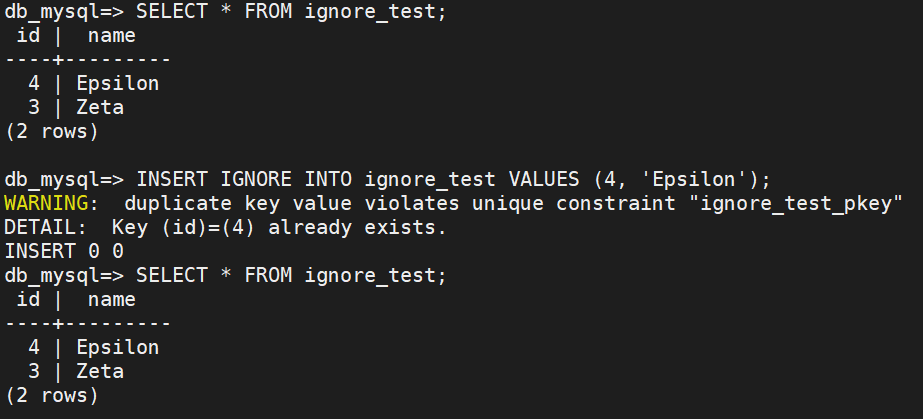This screenshot has height=419, width=923.
Task: Click the id column header in last result
Action: [x=29, y=299]
